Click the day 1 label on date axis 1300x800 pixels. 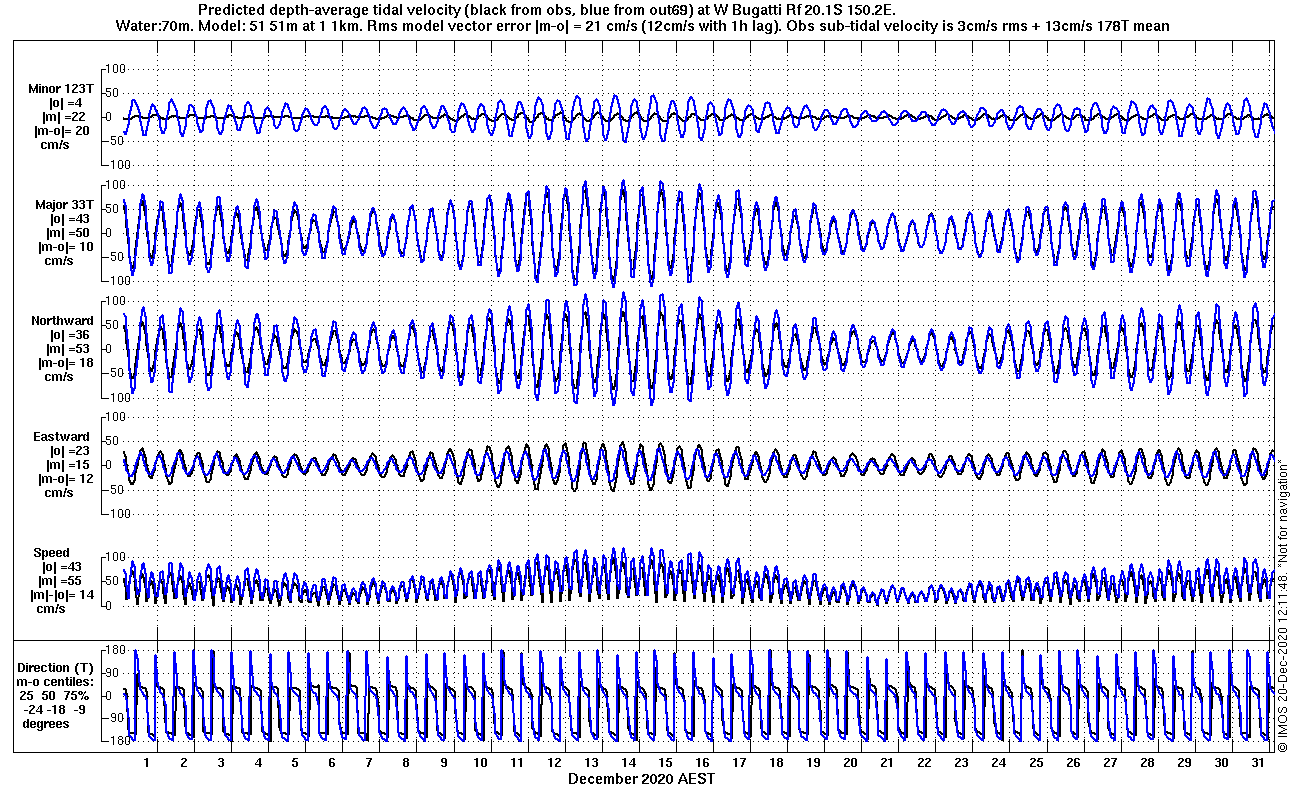pos(147,762)
